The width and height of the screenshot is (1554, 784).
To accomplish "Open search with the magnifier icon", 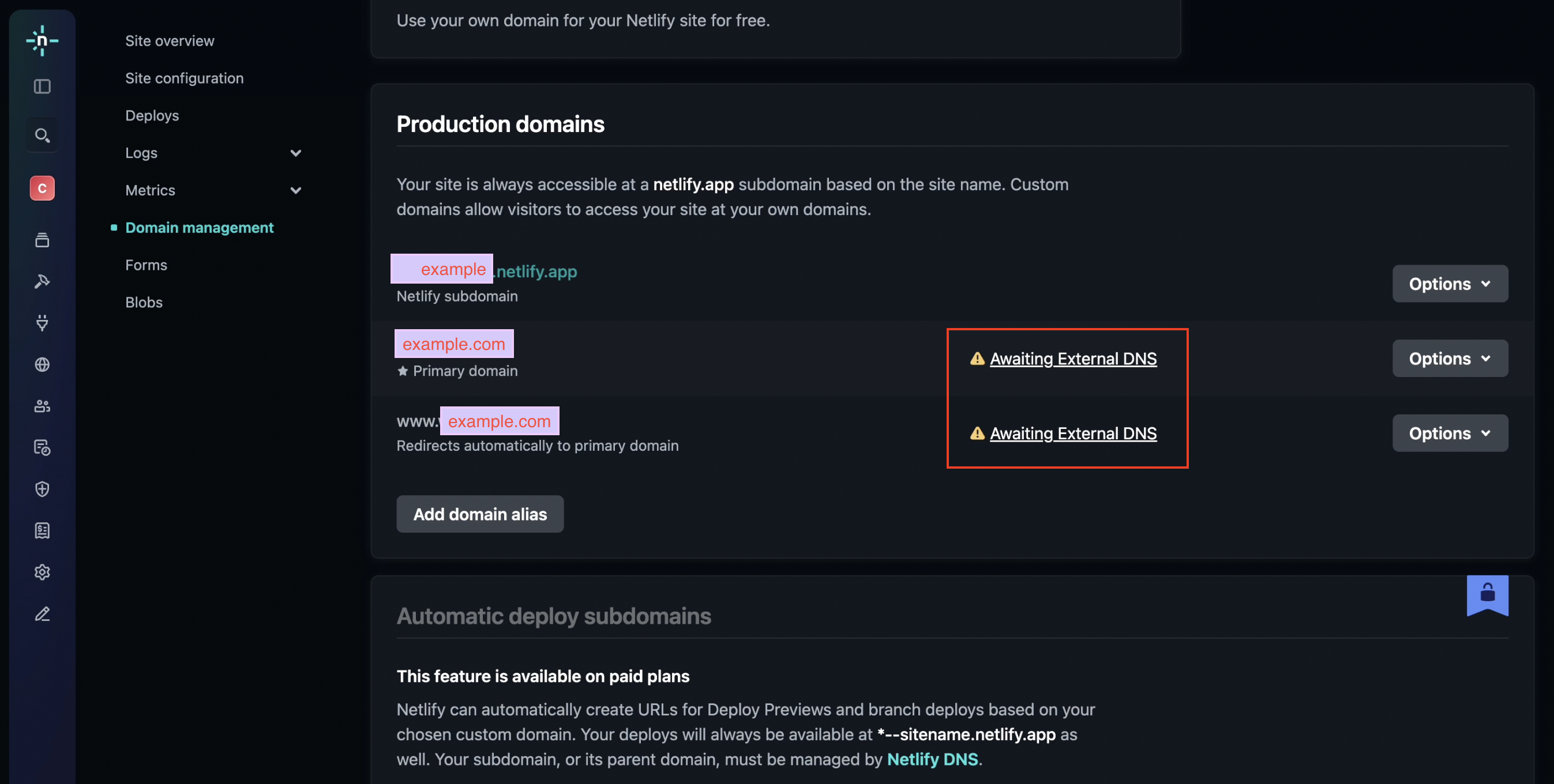I will tap(42, 135).
